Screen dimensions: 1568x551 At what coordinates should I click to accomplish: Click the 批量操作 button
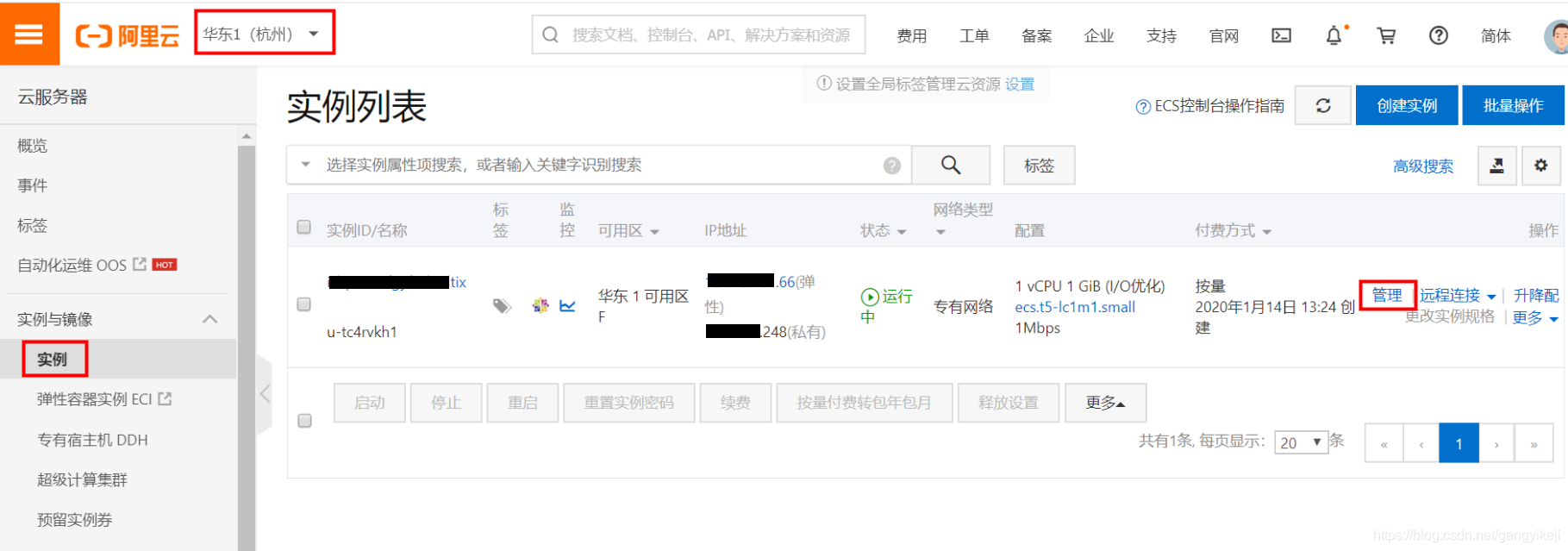click(1513, 105)
